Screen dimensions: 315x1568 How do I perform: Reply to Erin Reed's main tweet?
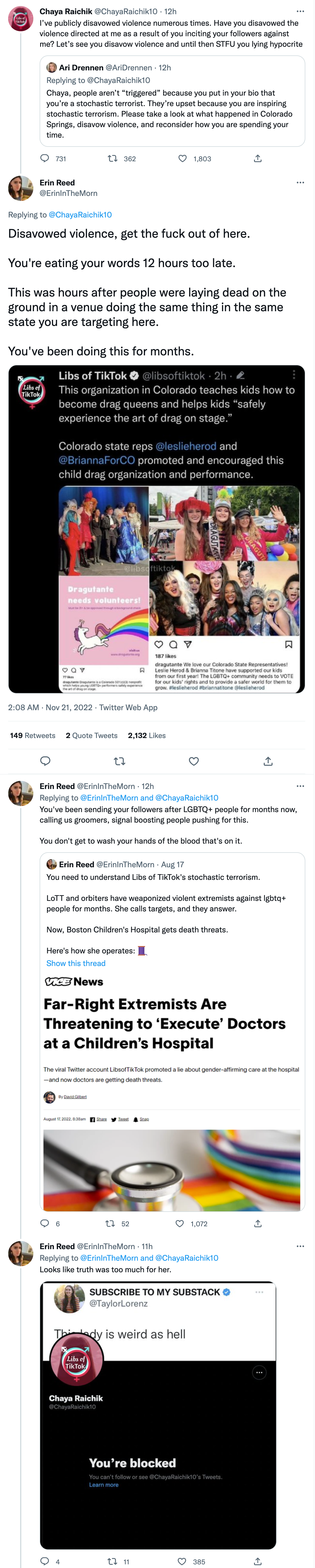tap(45, 761)
